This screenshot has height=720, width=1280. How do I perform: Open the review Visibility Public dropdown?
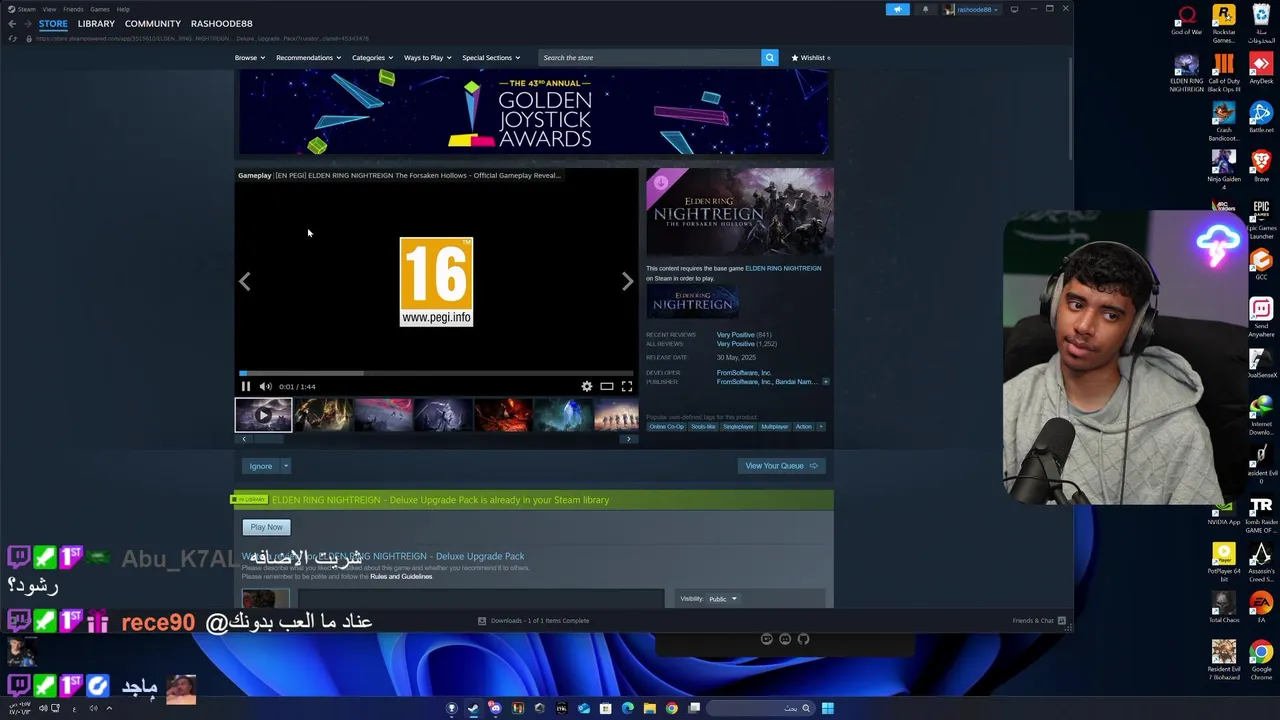pos(723,599)
